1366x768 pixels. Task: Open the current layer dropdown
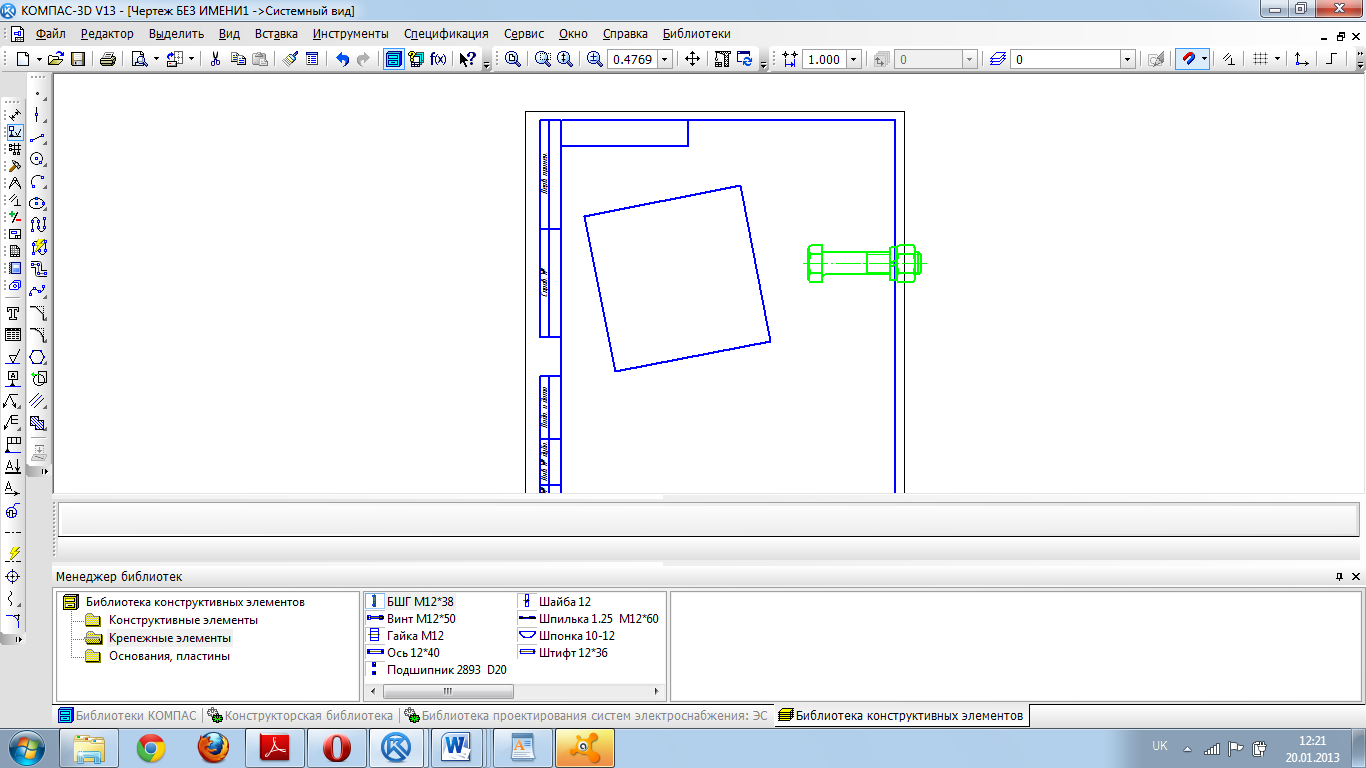[1128, 60]
